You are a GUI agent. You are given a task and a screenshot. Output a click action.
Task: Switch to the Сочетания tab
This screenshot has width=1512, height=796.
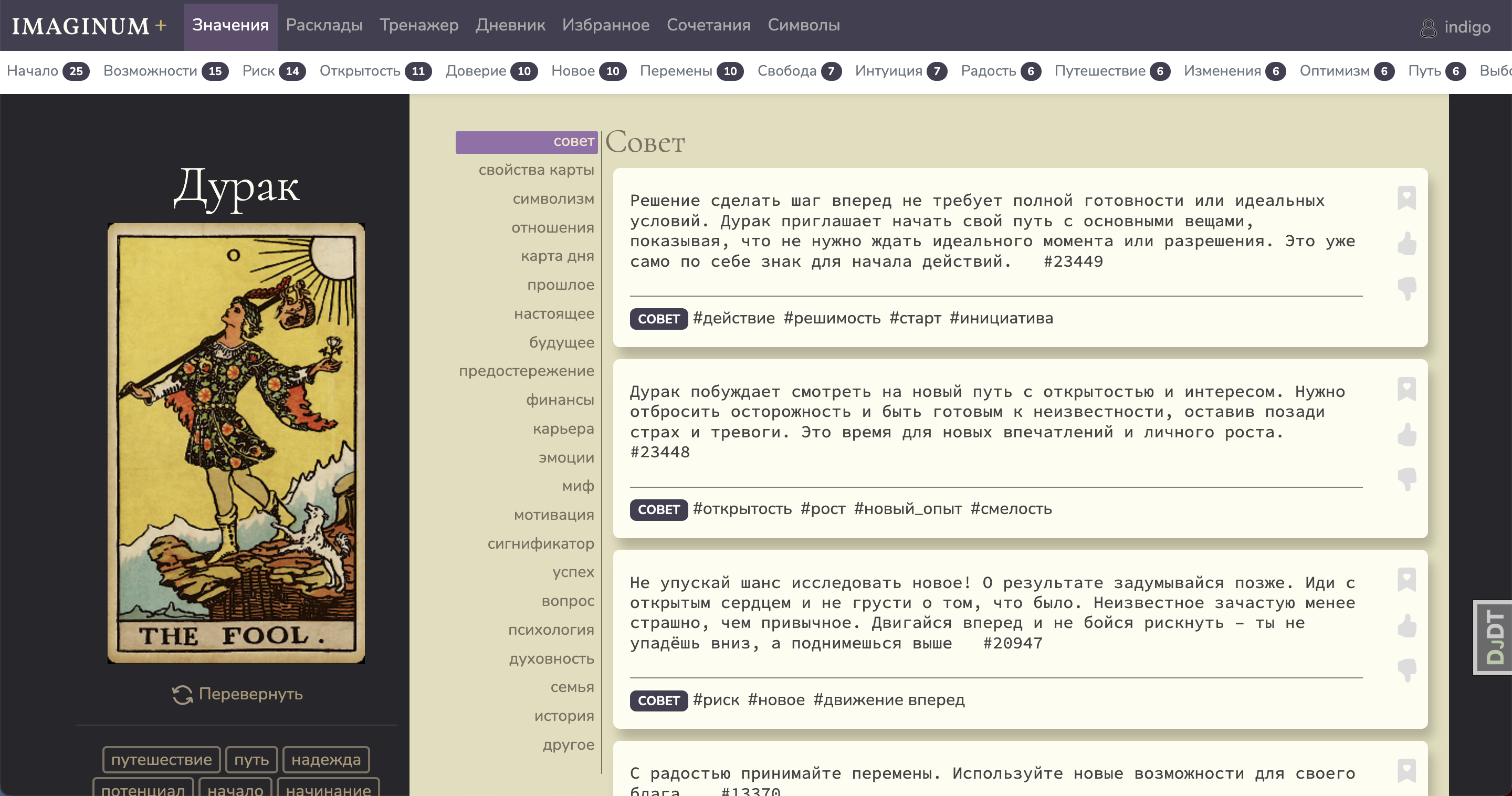pyautogui.click(x=708, y=25)
